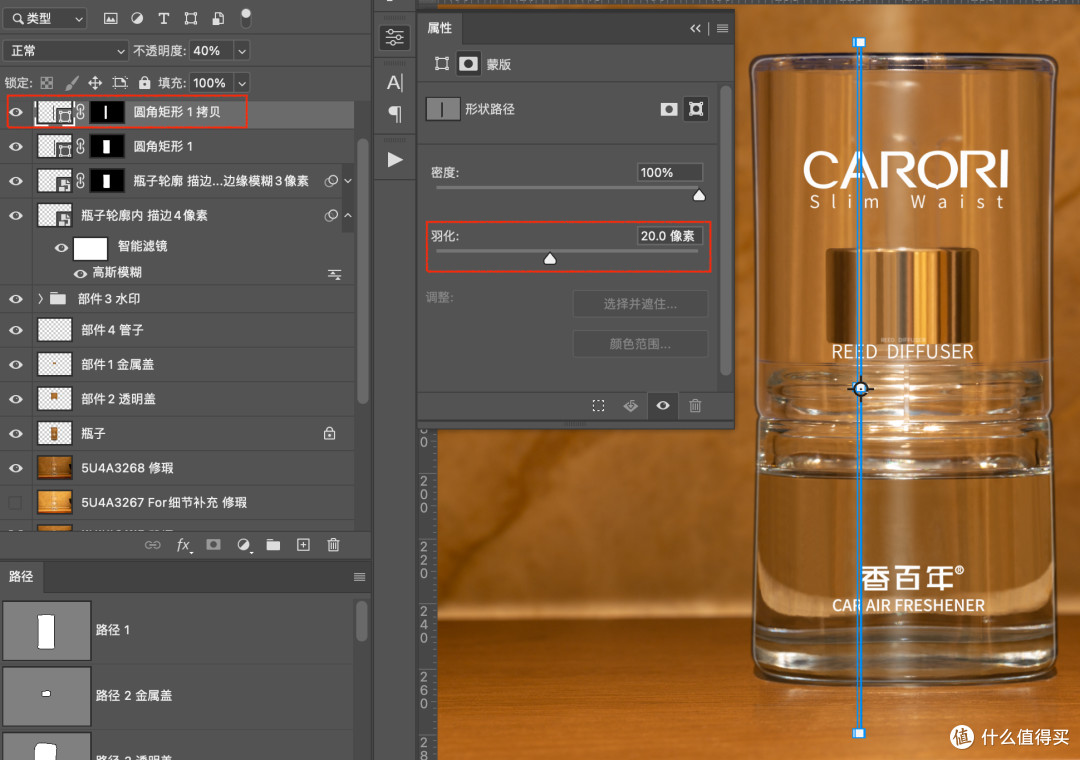The image size is (1080, 760).
Task: Click 颜色范围... button
Action: pyautogui.click(x=640, y=343)
